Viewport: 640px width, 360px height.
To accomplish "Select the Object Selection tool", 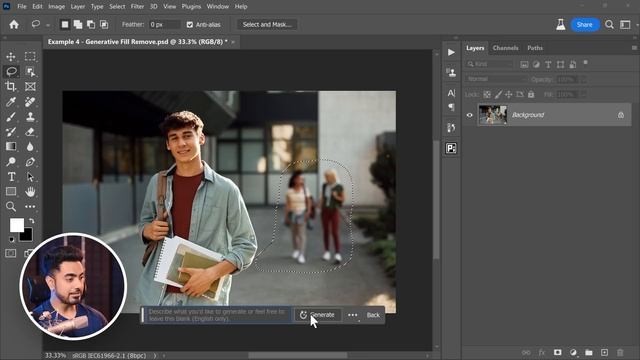I will point(30,71).
